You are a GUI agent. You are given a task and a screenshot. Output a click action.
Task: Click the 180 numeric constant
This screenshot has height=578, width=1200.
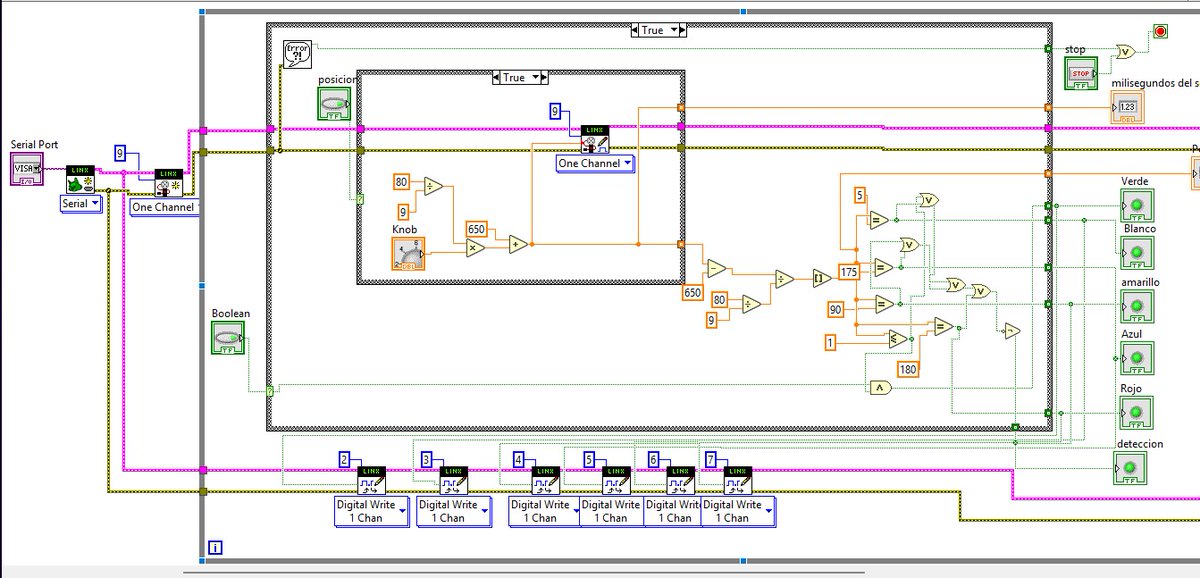click(x=908, y=369)
